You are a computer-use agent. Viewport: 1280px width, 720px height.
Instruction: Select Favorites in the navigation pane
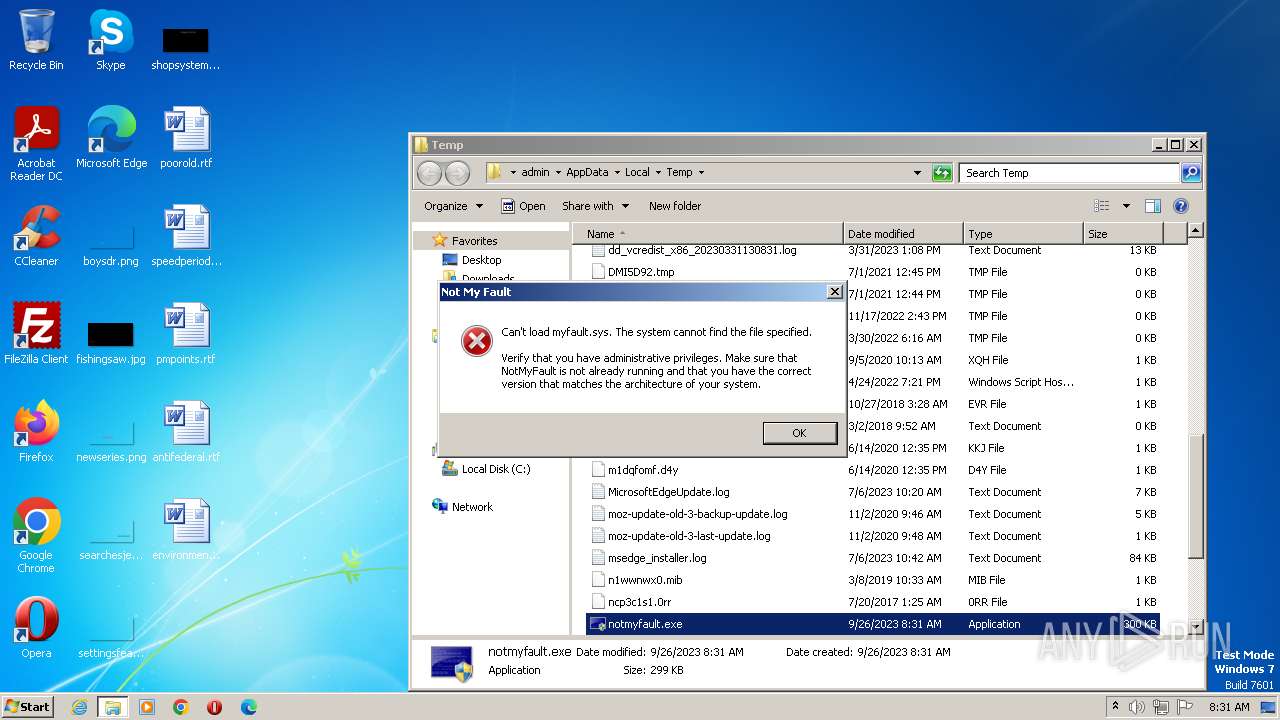coord(474,241)
